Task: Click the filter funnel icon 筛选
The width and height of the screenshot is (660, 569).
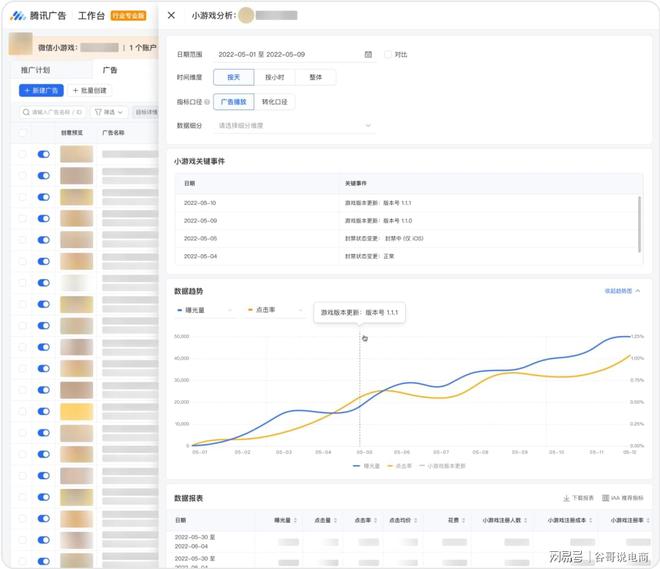Action: click(x=98, y=112)
